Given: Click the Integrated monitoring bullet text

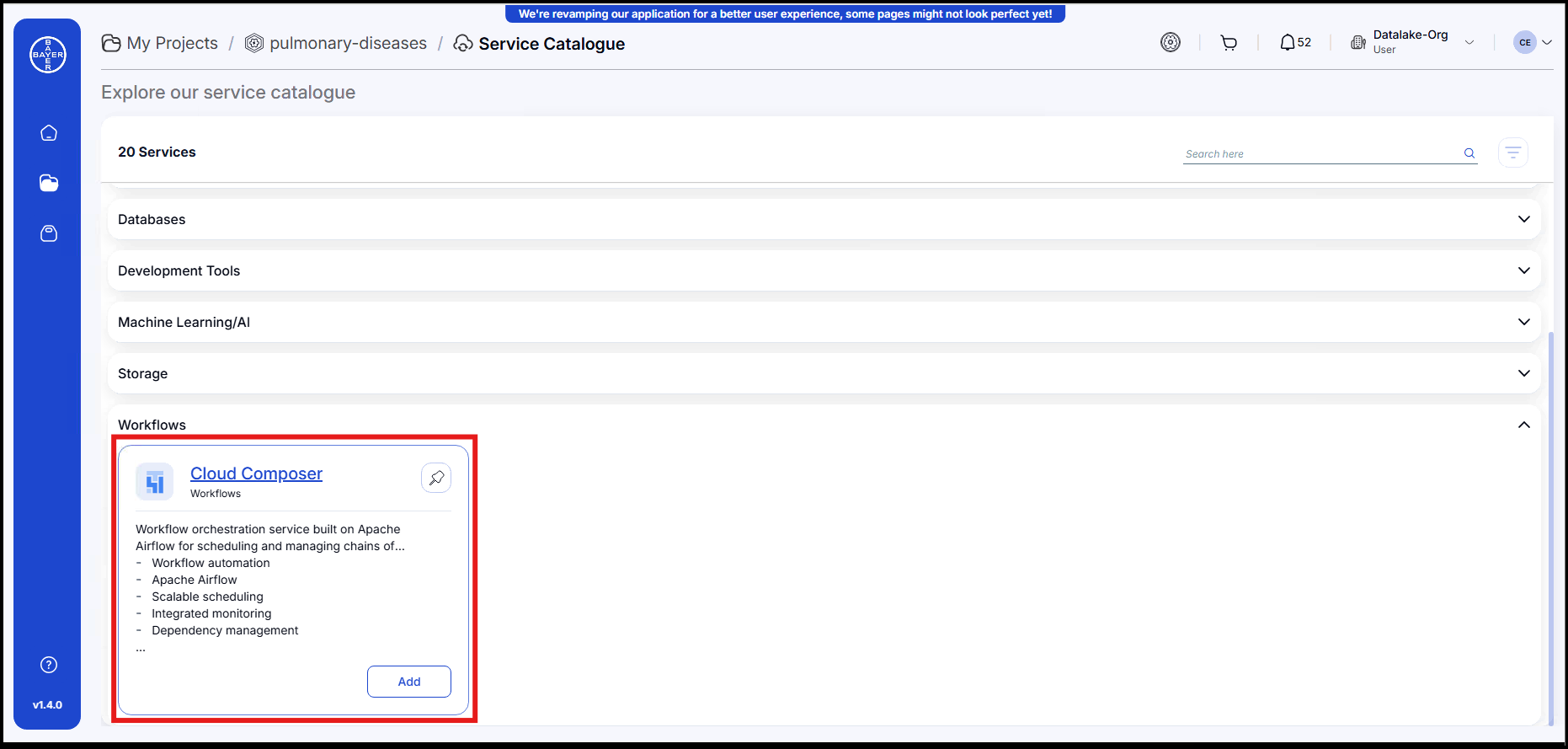Looking at the screenshot, I should click(211, 613).
